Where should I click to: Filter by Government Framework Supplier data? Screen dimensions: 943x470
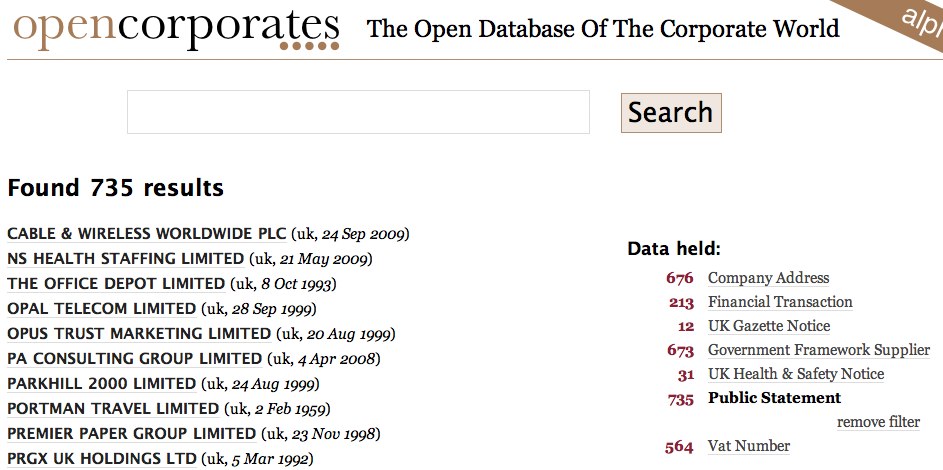click(x=818, y=350)
